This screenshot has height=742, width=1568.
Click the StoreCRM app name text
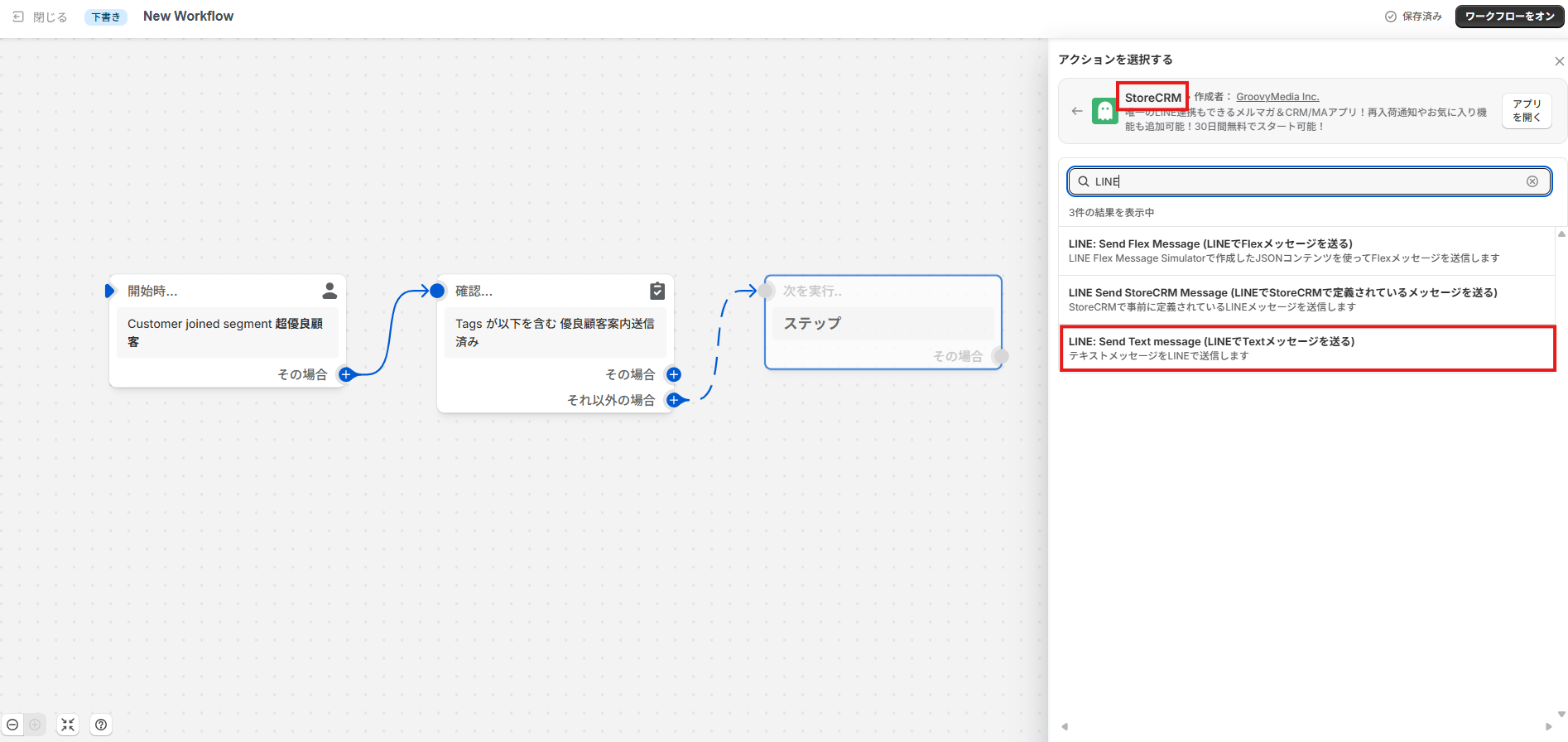tap(1152, 97)
